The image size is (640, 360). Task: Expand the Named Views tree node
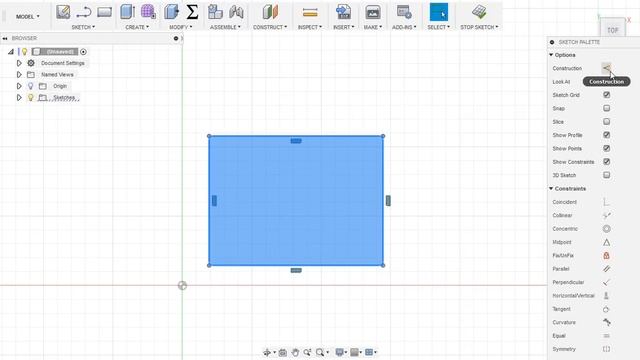point(19,75)
